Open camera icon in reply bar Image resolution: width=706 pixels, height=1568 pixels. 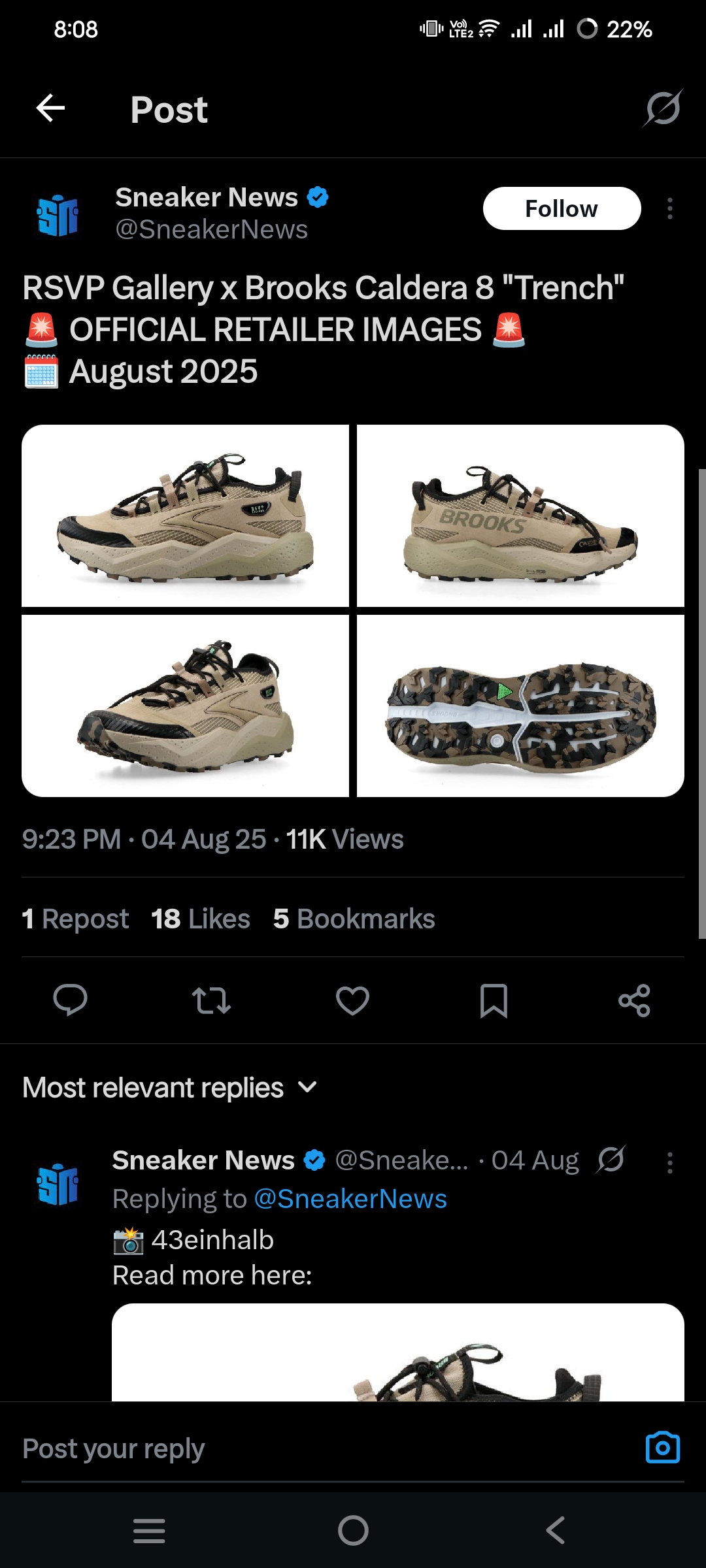click(x=662, y=1448)
